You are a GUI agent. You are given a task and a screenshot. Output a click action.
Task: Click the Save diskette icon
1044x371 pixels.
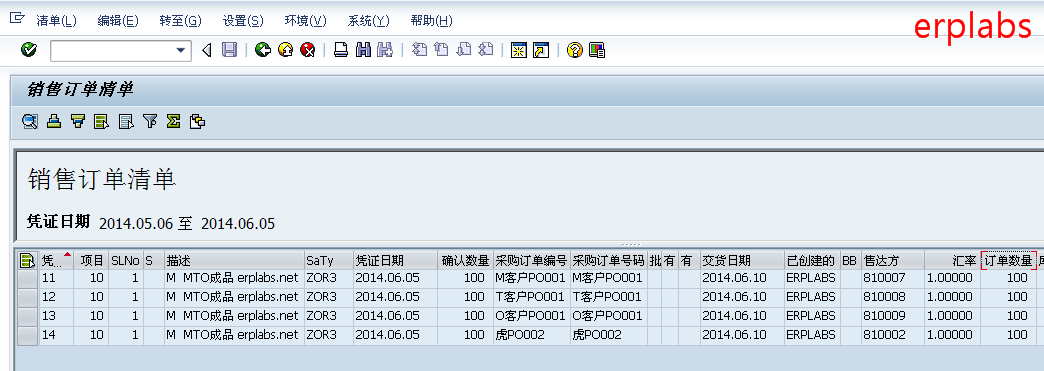pos(229,50)
